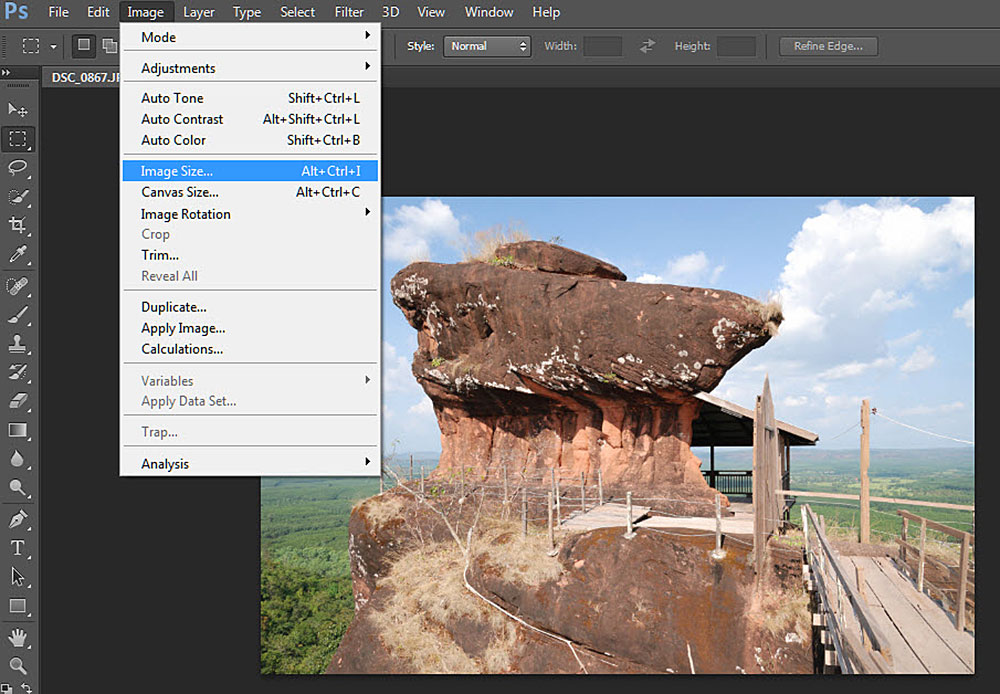This screenshot has height=694, width=1000.
Task: Click the Refine Edge button
Action: [x=828, y=46]
